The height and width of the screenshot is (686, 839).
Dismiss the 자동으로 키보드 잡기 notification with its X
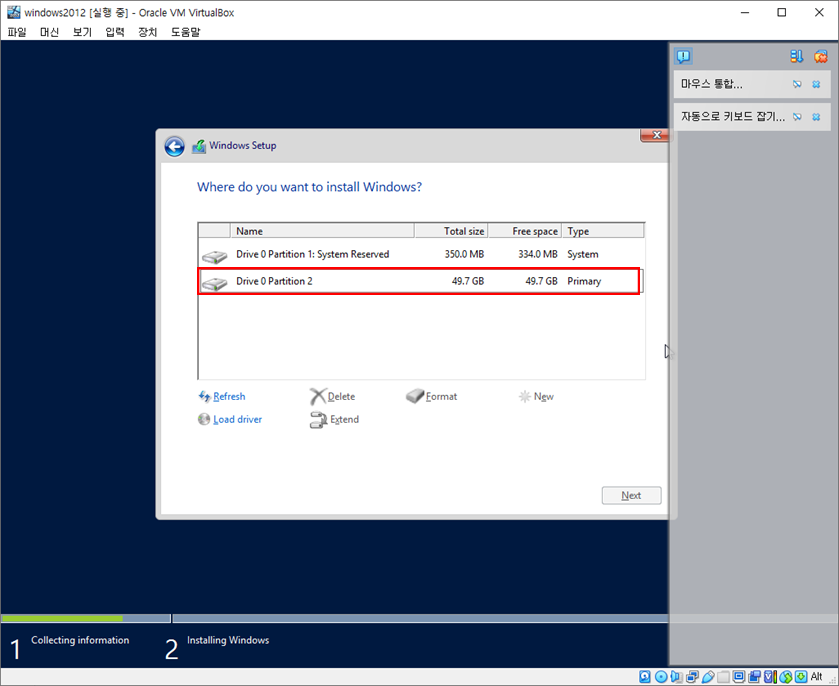(816, 117)
